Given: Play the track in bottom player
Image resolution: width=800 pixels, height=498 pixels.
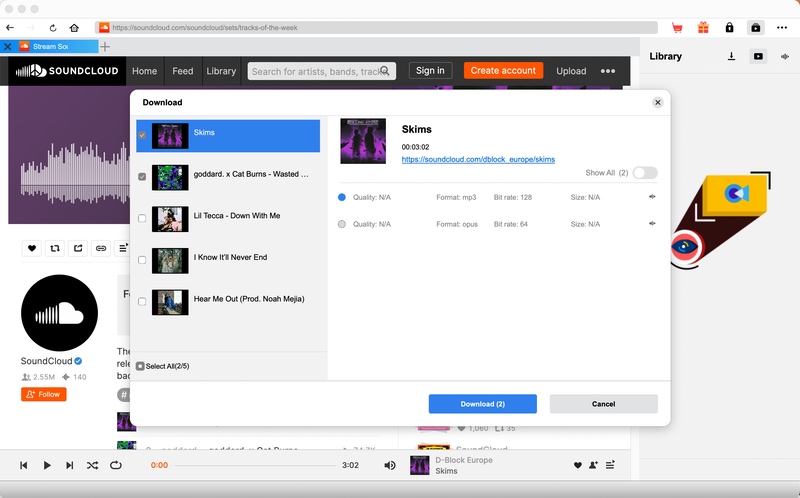Looking at the screenshot, I should click(x=47, y=465).
